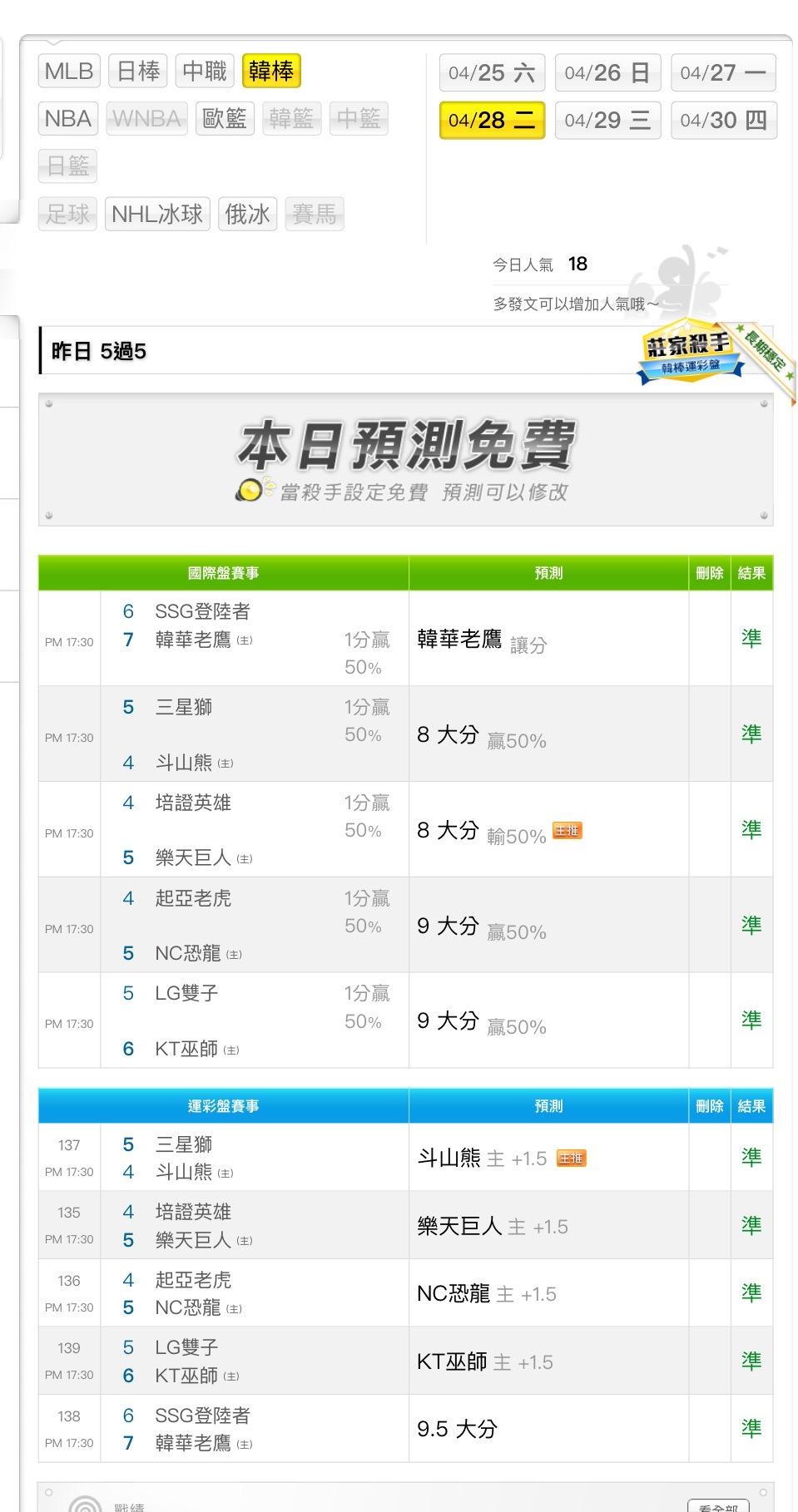Screen dimensions: 798x1512
Task: Click 培證英雄 in 國際盤 table
Action: pos(193,803)
